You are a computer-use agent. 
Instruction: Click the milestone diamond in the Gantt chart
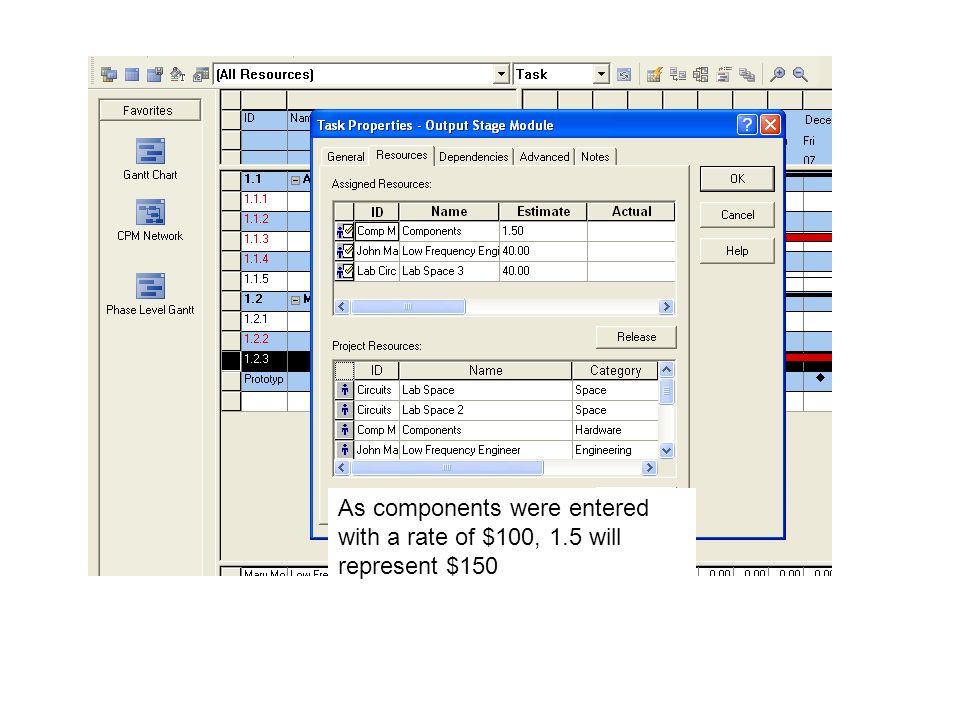coord(820,378)
